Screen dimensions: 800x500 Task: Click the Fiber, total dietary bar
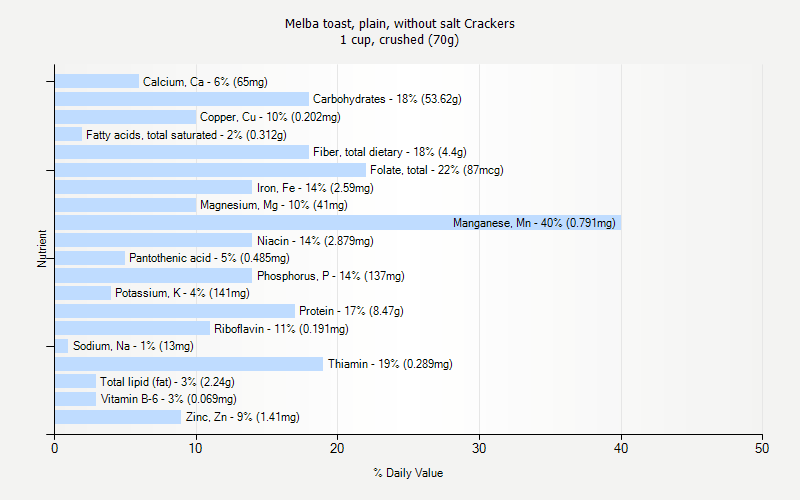[182, 152]
